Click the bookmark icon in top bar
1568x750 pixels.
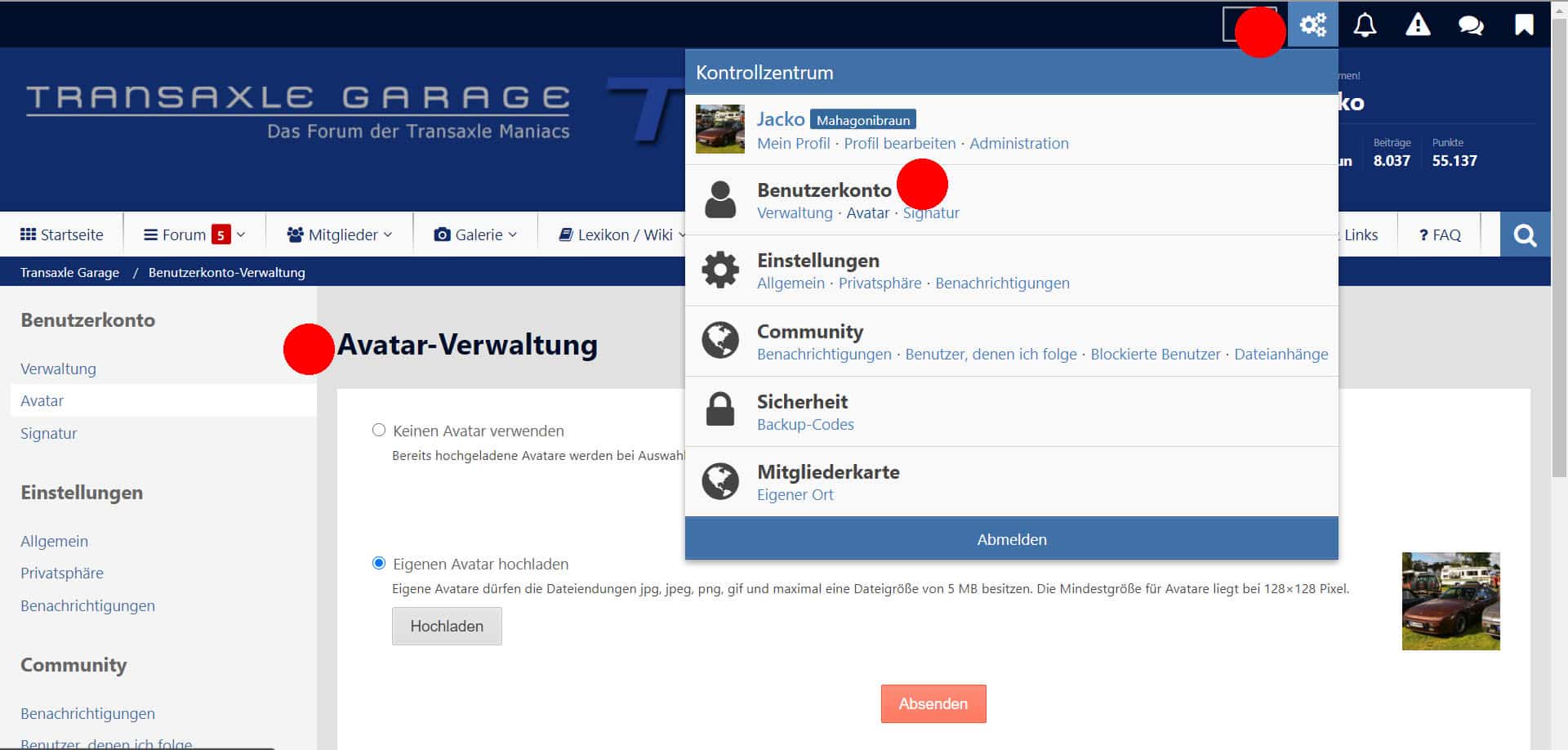[1524, 25]
